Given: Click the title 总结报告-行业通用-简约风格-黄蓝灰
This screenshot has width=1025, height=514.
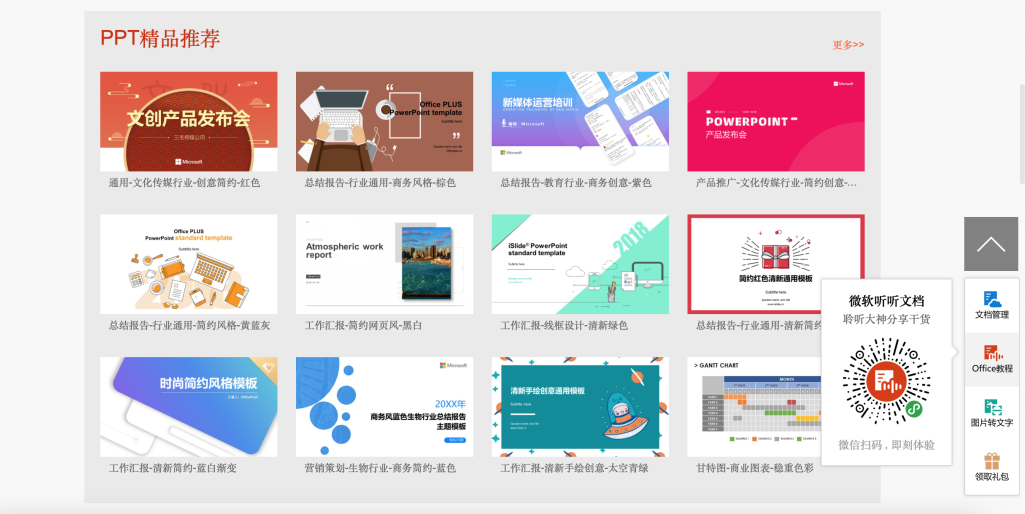Looking at the screenshot, I should click(x=189, y=325).
